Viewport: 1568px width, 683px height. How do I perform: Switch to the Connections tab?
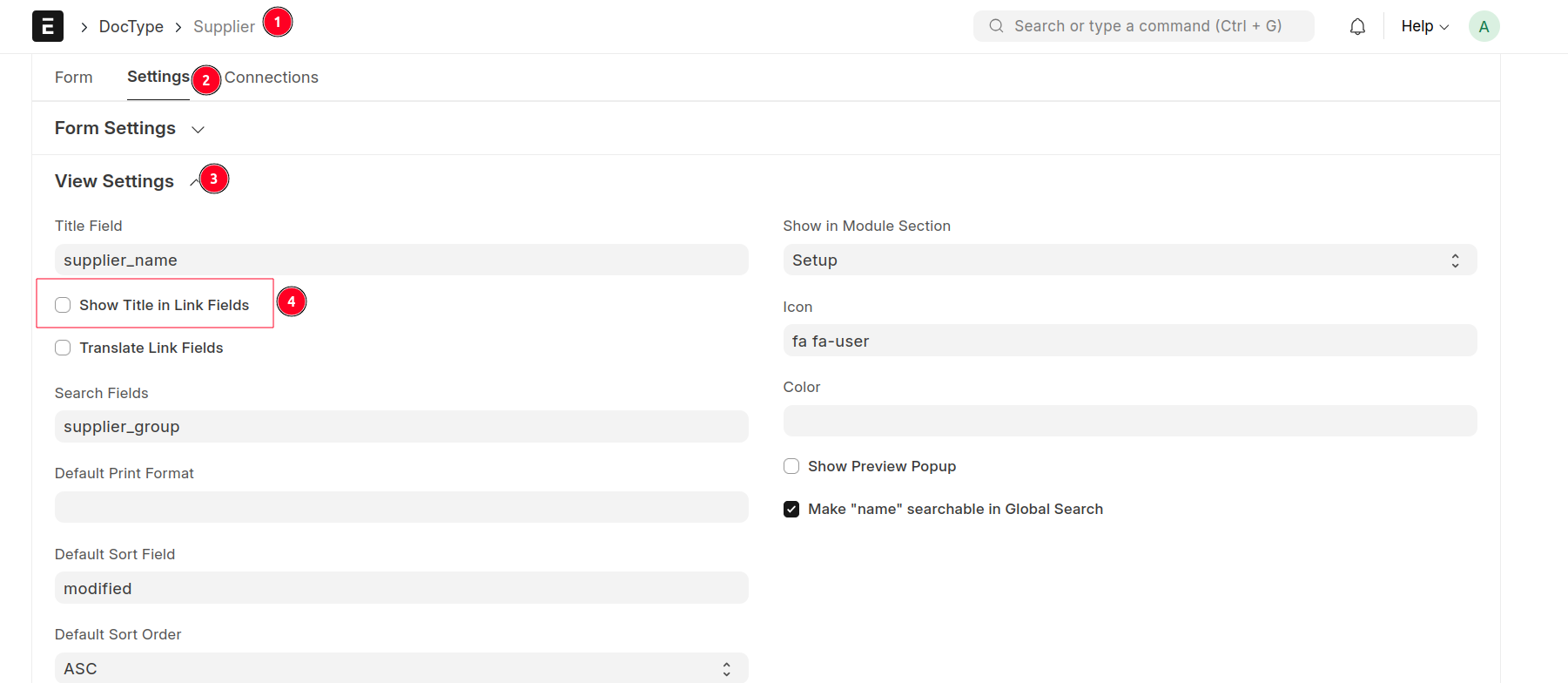click(271, 78)
